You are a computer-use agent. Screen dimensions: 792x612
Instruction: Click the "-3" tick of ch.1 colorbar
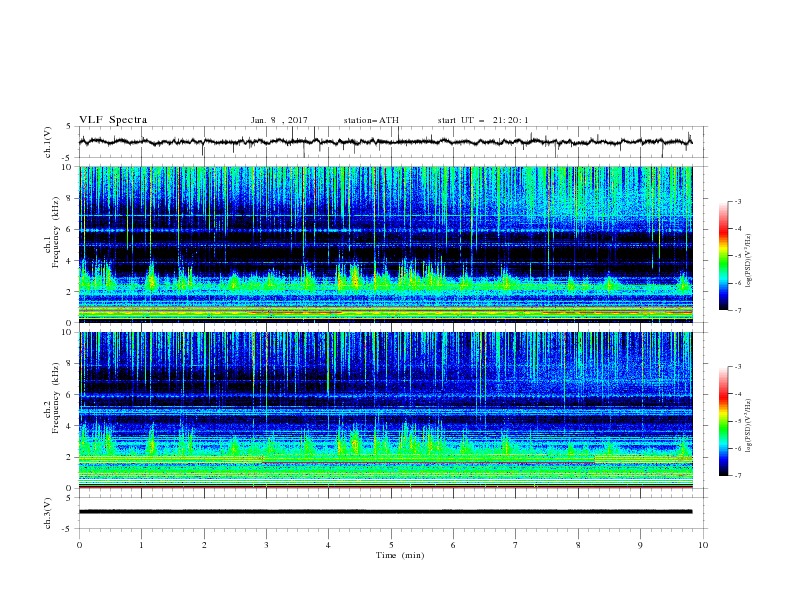(x=737, y=201)
